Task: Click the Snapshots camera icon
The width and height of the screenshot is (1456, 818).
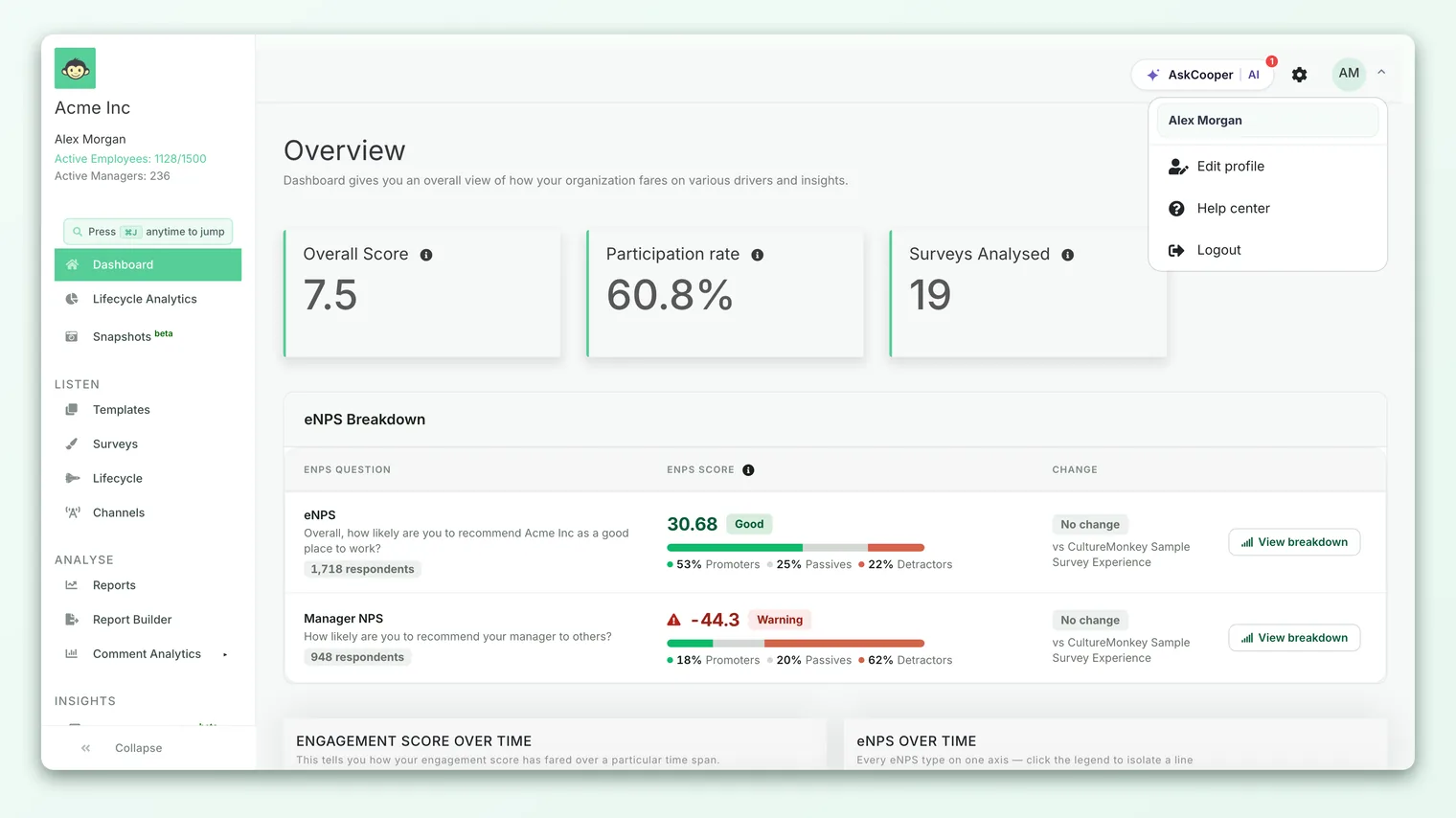Action: pos(72,336)
